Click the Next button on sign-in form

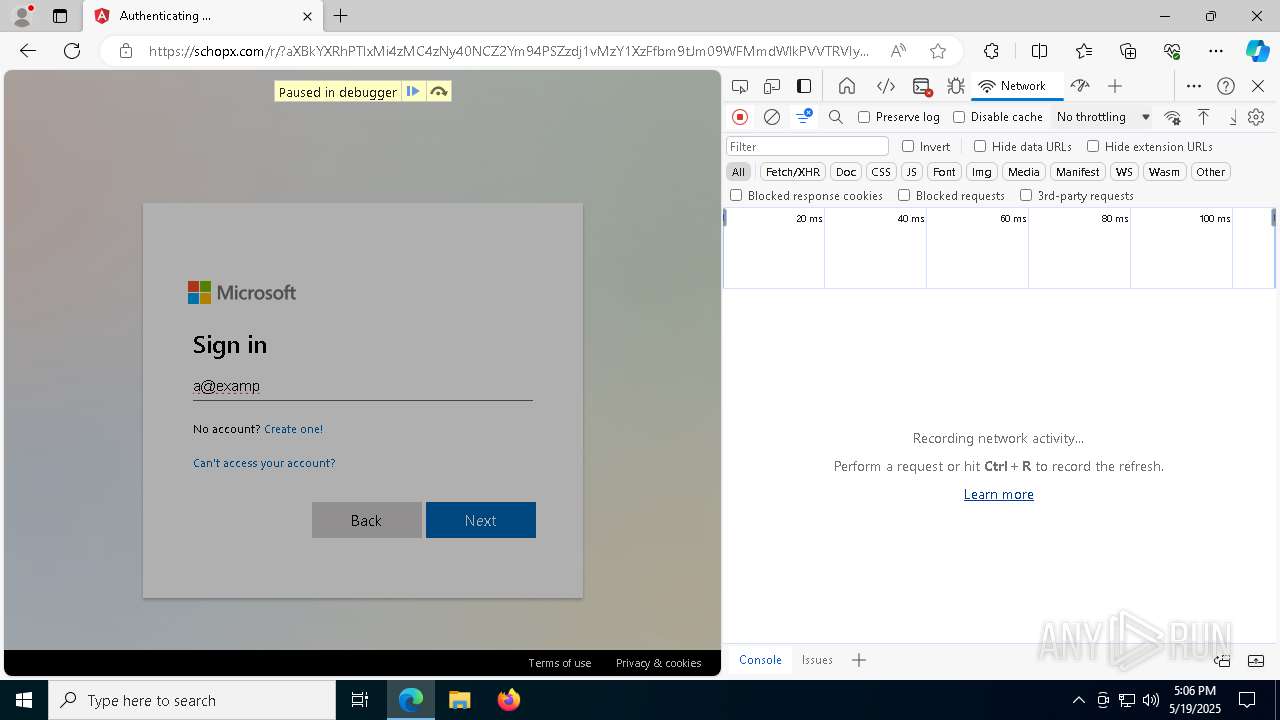point(481,520)
